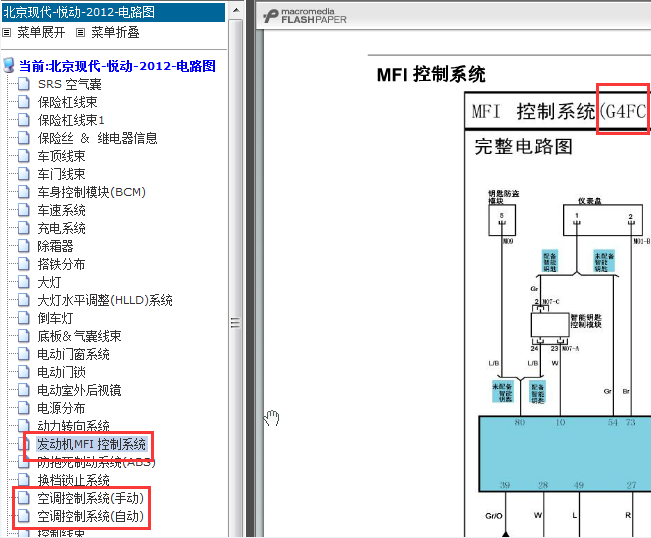Viewport: 651px width, 538px height.
Task: Open 保险丝 & 继电器信息 page
Action: pyautogui.click(x=98, y=138)
